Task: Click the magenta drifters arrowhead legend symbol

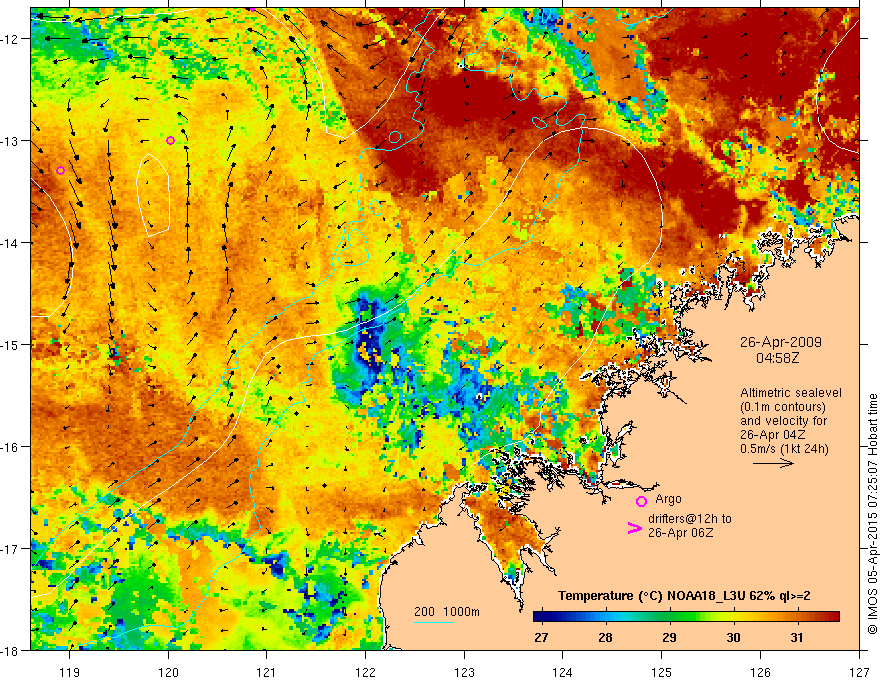Action: 635,528
